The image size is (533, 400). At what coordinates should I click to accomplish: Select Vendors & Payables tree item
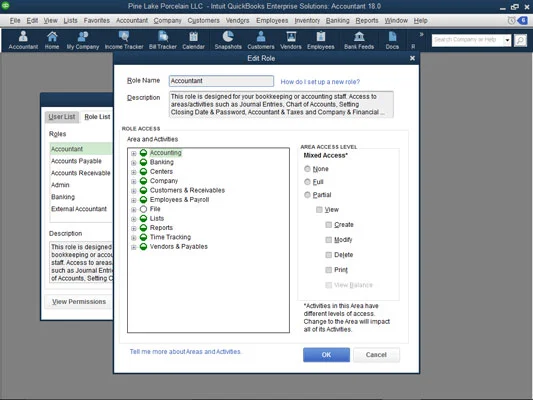(178, 246)
